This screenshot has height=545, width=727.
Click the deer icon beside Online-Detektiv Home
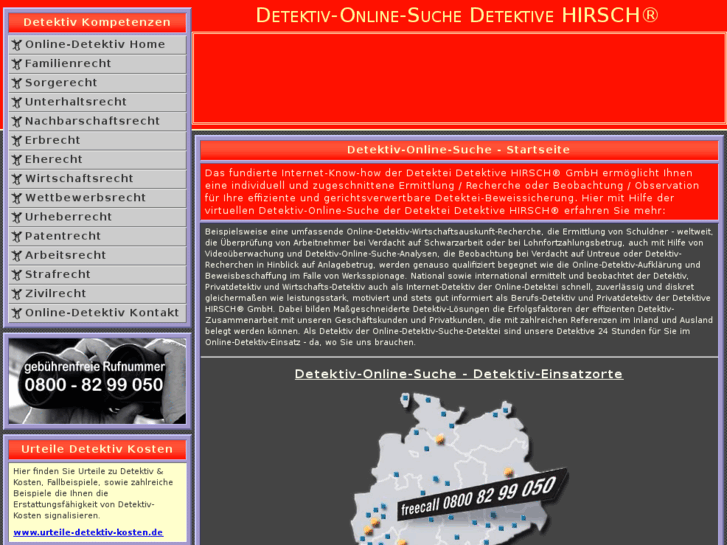17,45
